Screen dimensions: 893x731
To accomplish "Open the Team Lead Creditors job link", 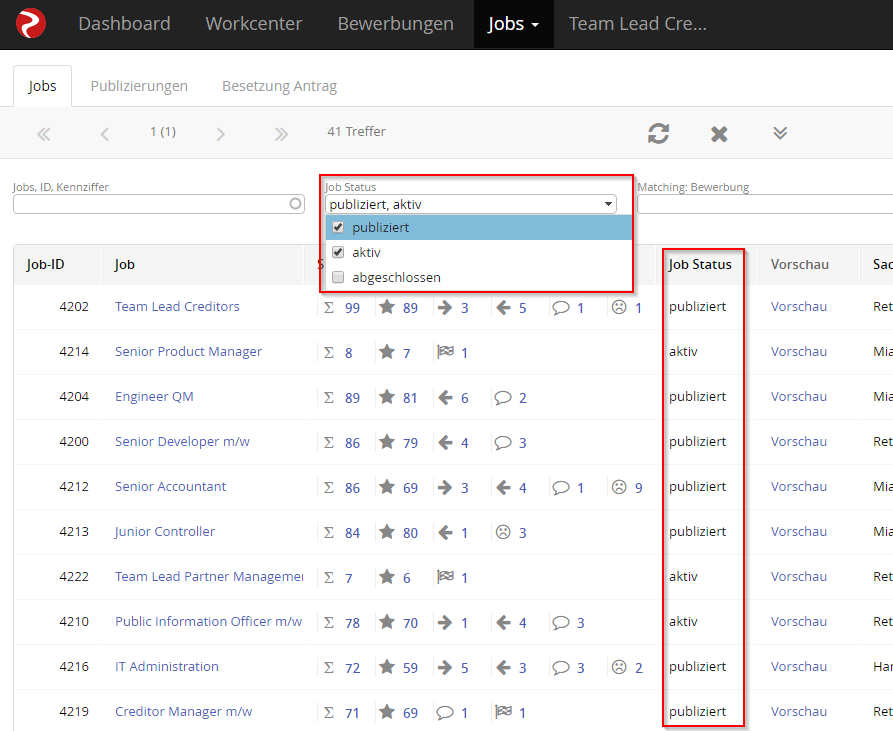I will pyautogui.click(x=177, y=306).
